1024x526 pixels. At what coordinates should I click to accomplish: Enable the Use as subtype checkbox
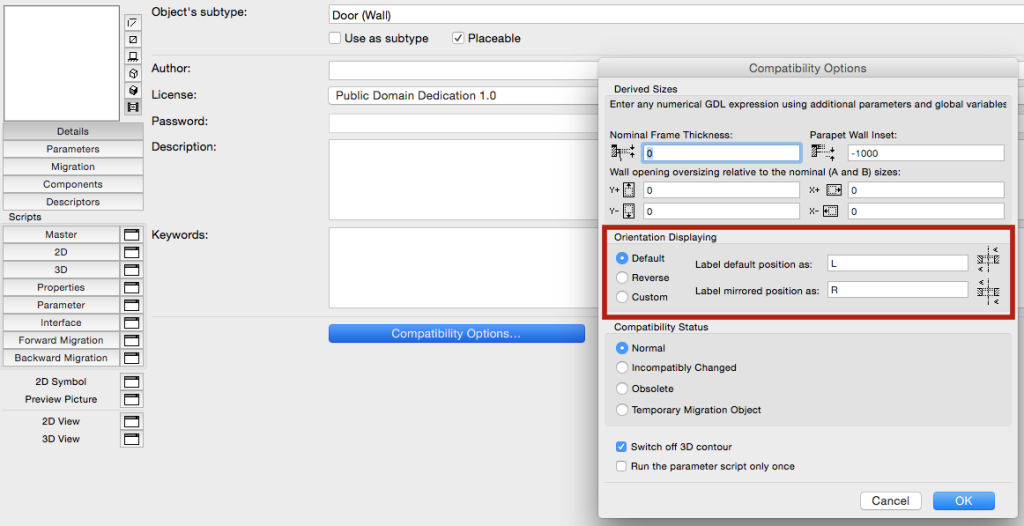335,38
